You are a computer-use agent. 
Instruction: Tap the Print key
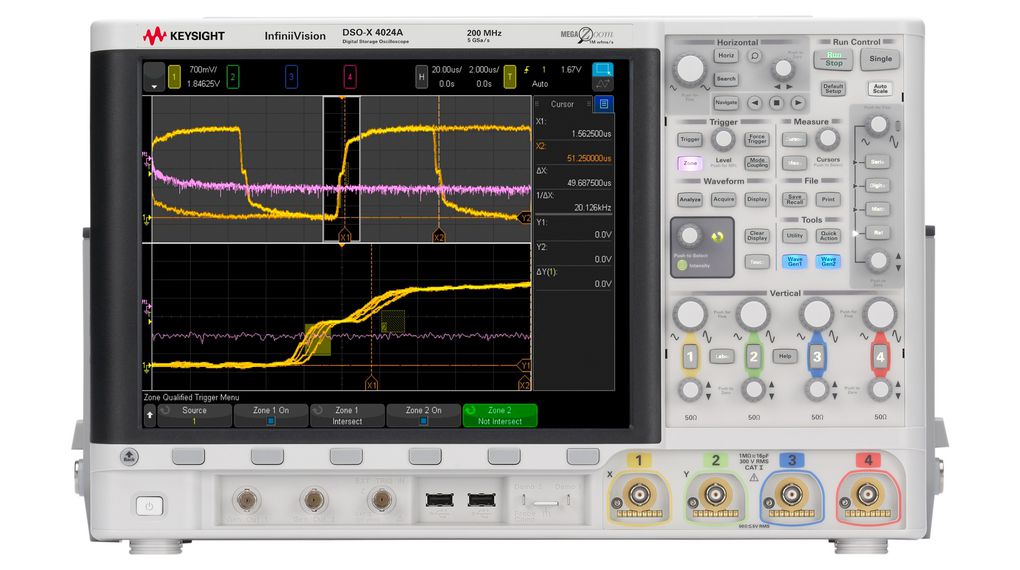pos(828,199)
